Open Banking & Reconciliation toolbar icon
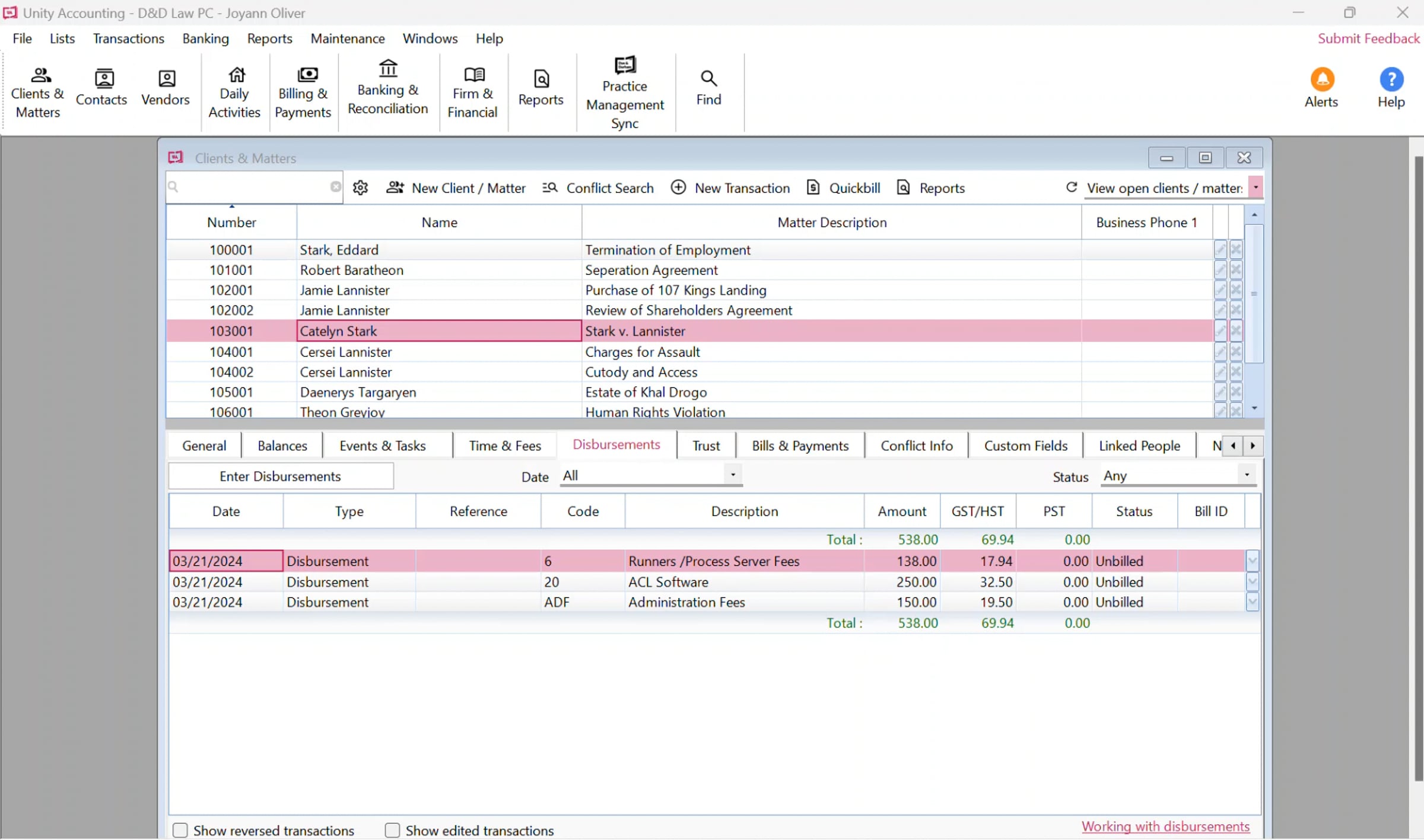 click(388, 88)
